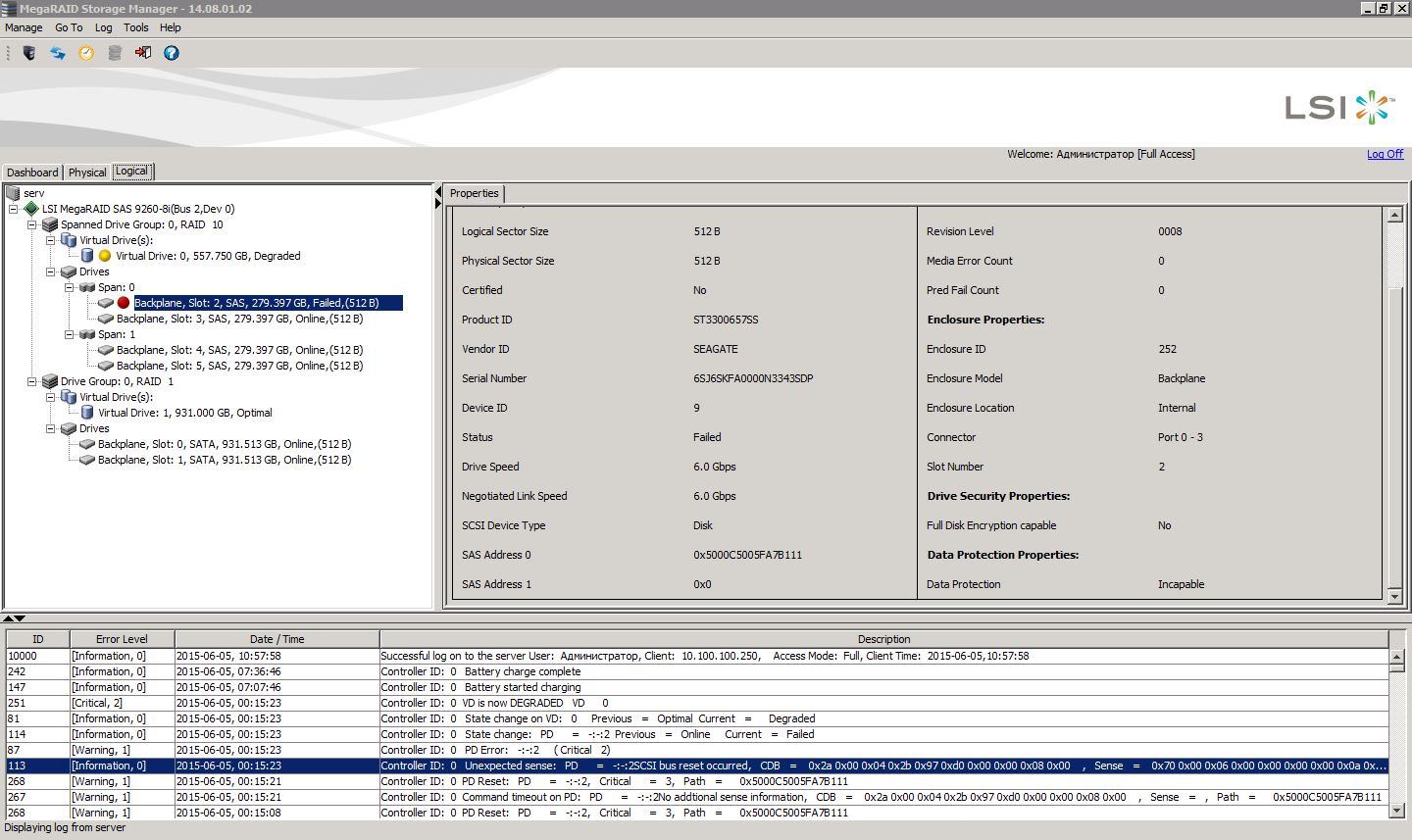
Task: Open help via the blue question mark icon
Action: click(x=172, y=53)
